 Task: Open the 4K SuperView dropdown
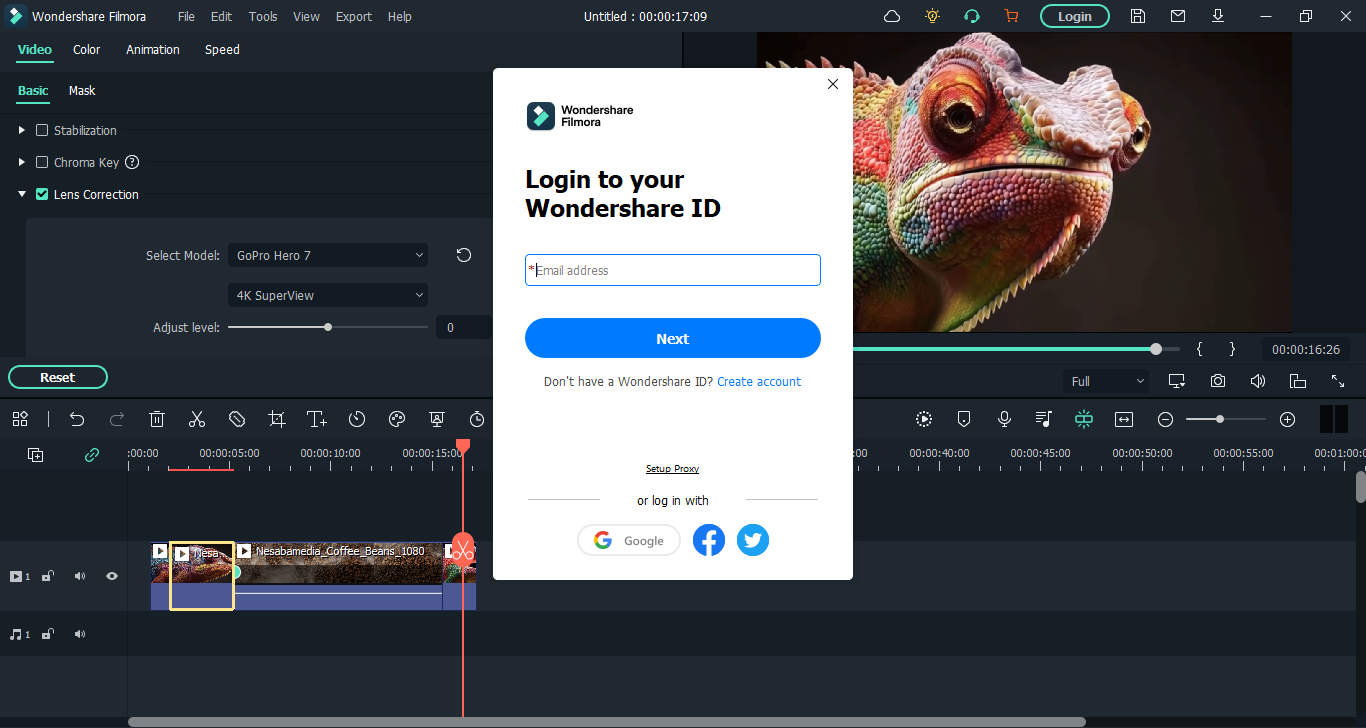click(x=327, y=296)
